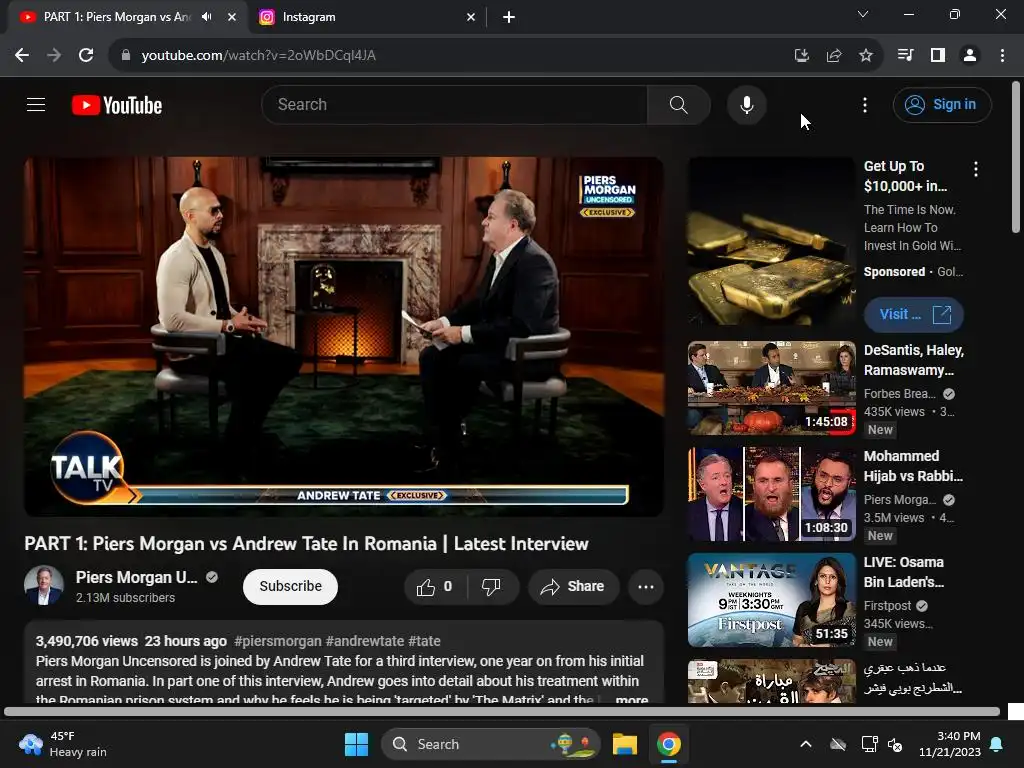The width and height of the screenshot is (1024, 768).
Task: Open taskbar clock and date
Action: pos(950,744)
